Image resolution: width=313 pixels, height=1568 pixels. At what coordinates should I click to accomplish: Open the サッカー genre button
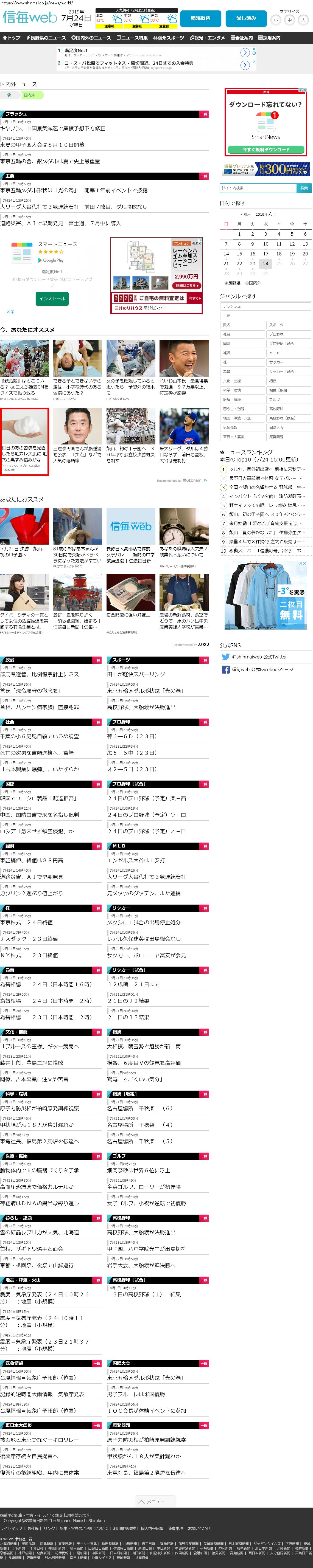click(x=289, y=362)
